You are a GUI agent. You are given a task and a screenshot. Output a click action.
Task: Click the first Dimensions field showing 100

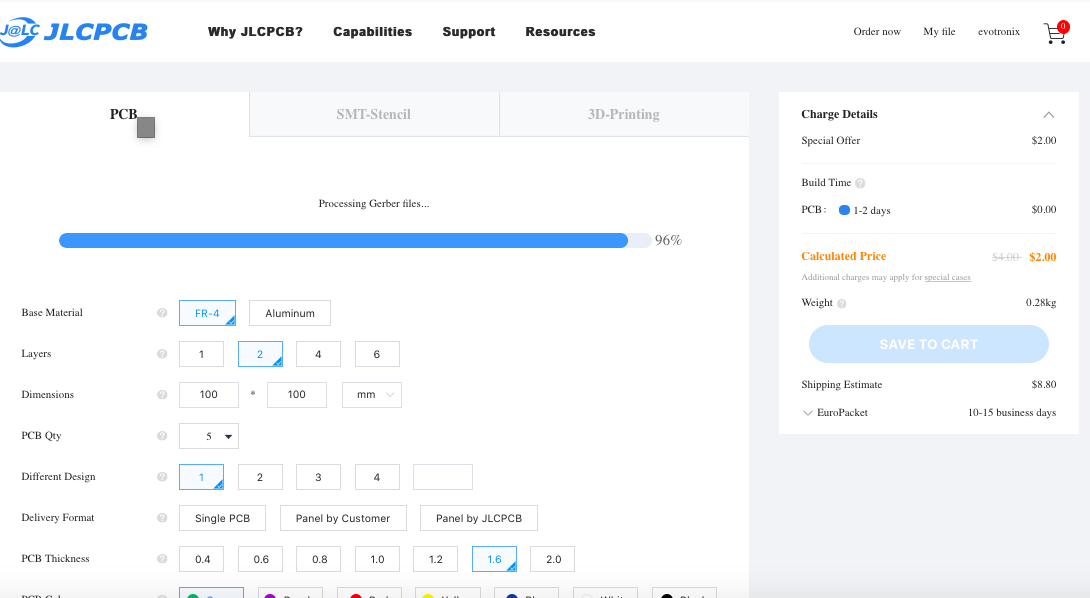[209, 395]
